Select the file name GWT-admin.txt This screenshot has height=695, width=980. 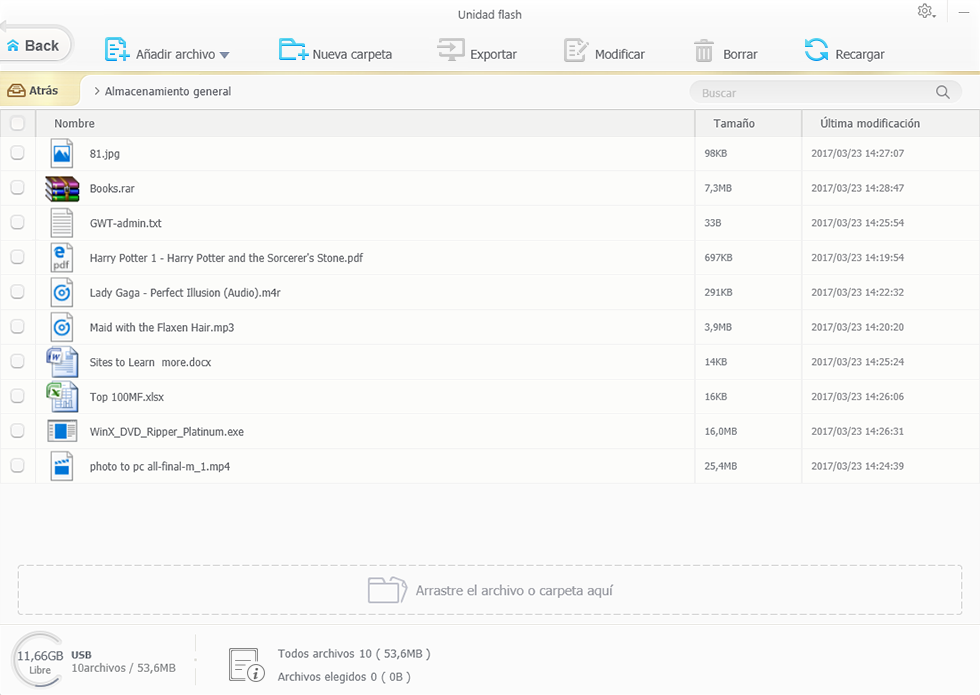(x=126, y=223)
